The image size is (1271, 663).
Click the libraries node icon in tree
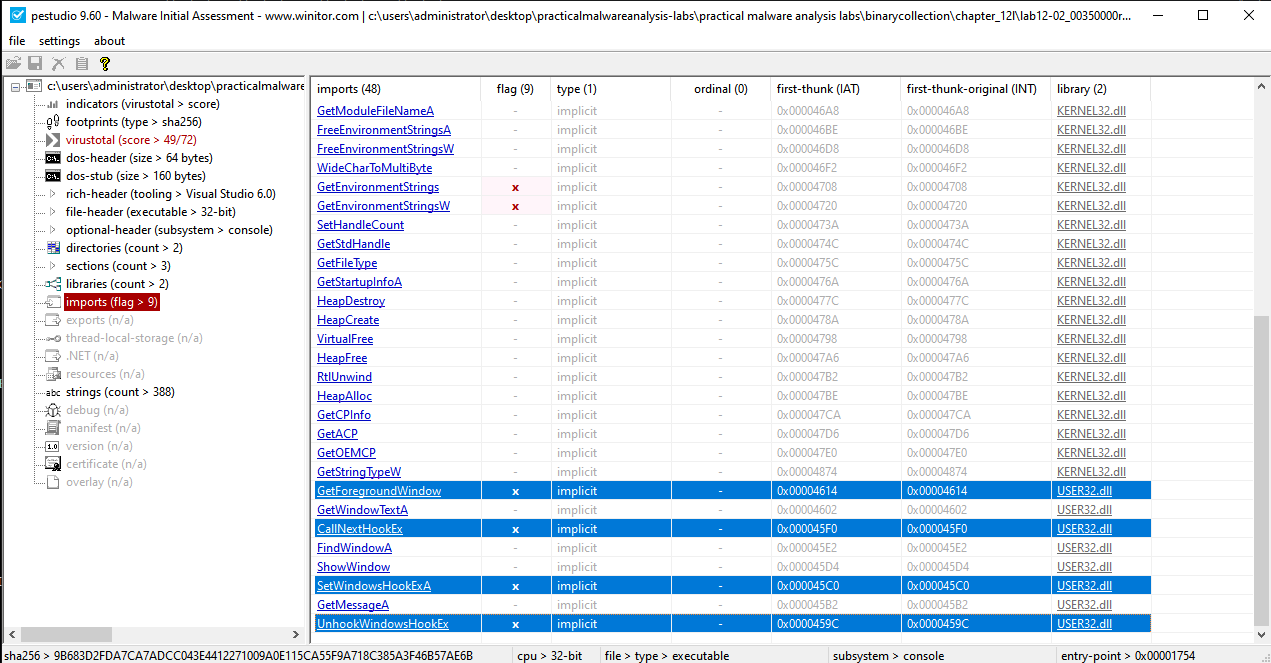pyautogui.click(x=53, y=284)
